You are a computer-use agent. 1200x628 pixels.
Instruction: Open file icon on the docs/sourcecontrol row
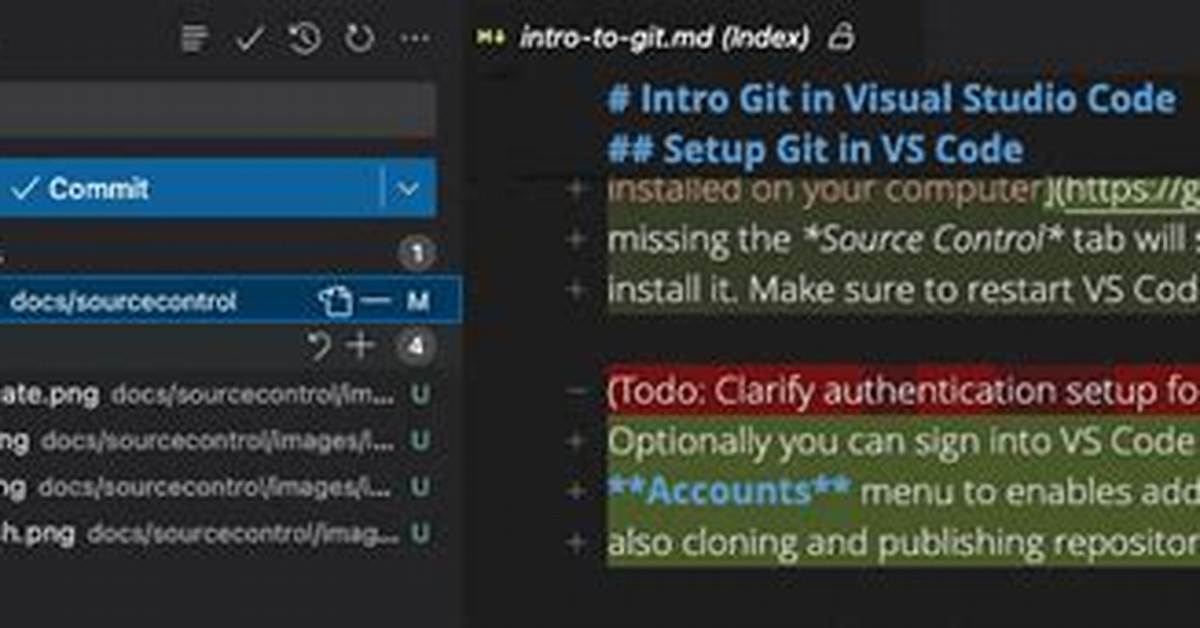[x=335, y=300]
